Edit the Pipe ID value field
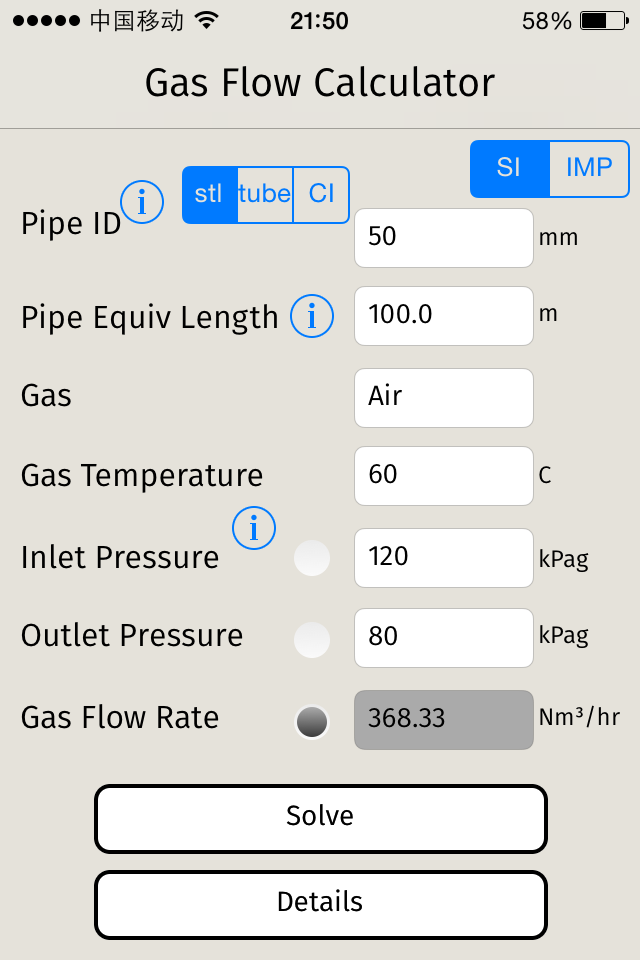Screen dimensions: 640x960 [444, 238]
